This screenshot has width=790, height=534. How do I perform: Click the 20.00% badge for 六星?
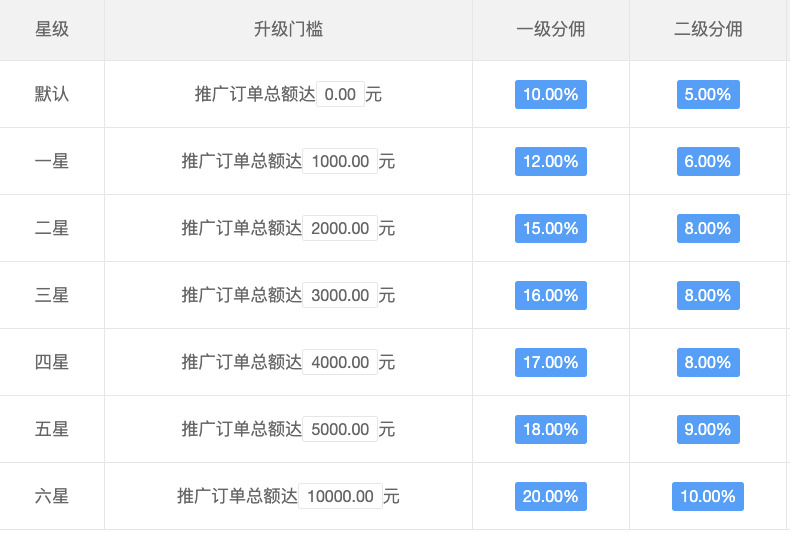pos(550,496)
